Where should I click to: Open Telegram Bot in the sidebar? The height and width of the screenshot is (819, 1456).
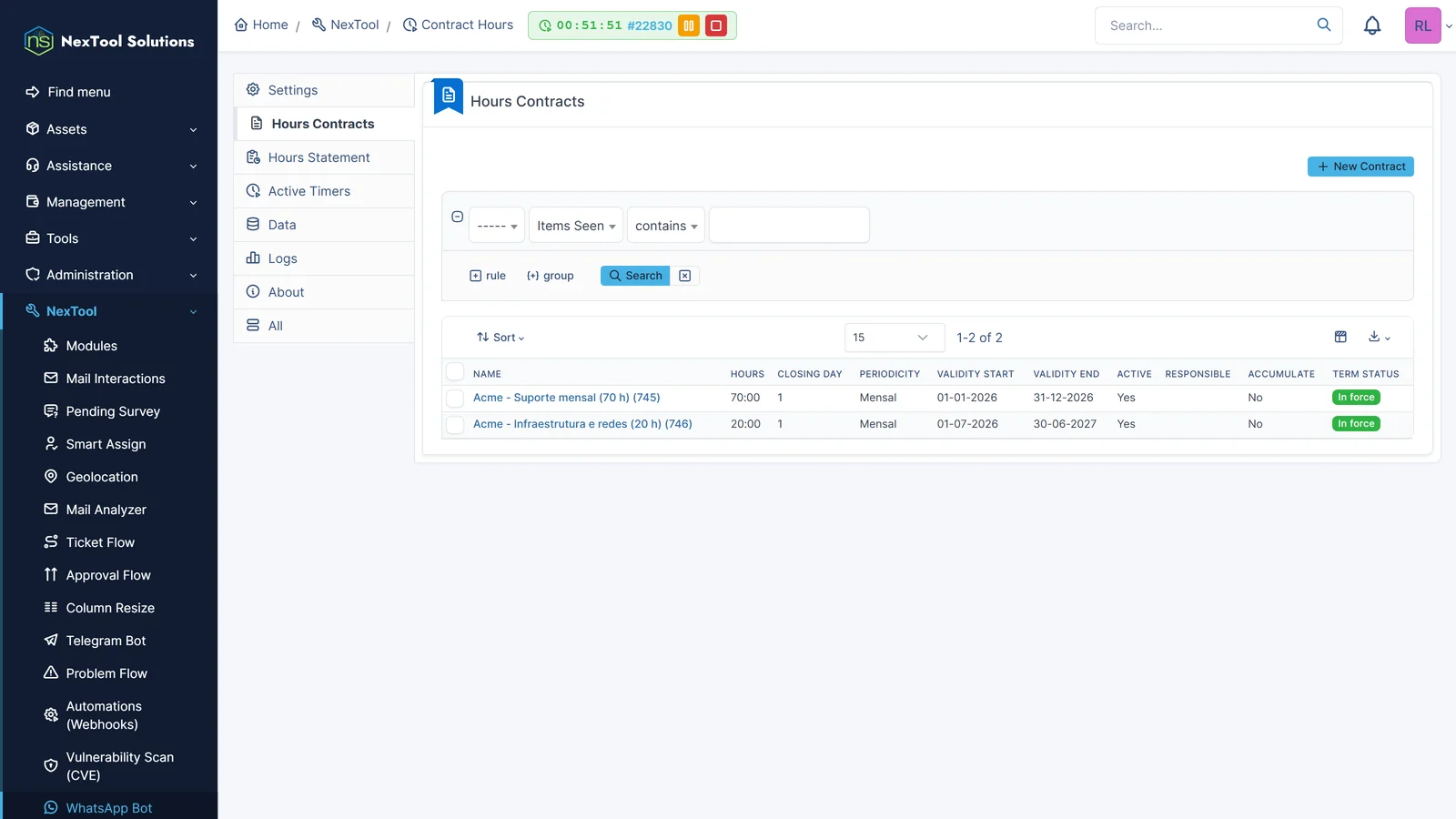pos(106,641)
